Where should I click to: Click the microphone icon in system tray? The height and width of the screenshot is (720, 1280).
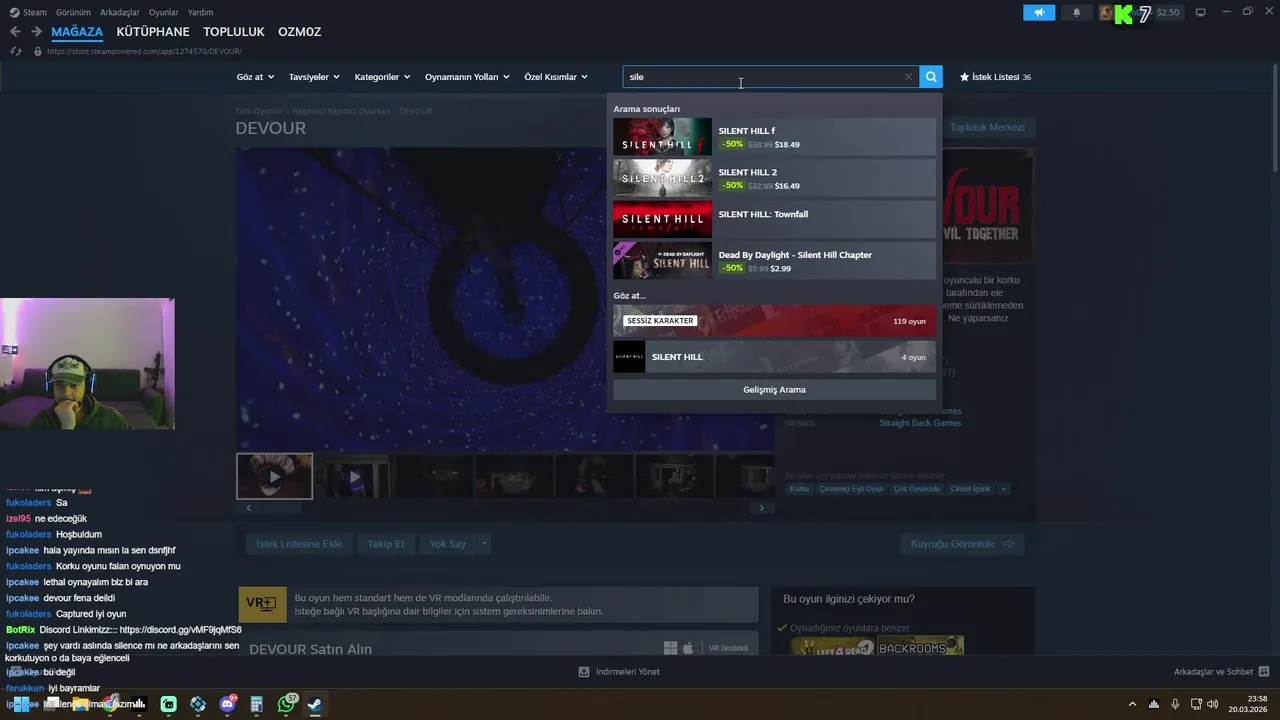[x=1175, y=704]
